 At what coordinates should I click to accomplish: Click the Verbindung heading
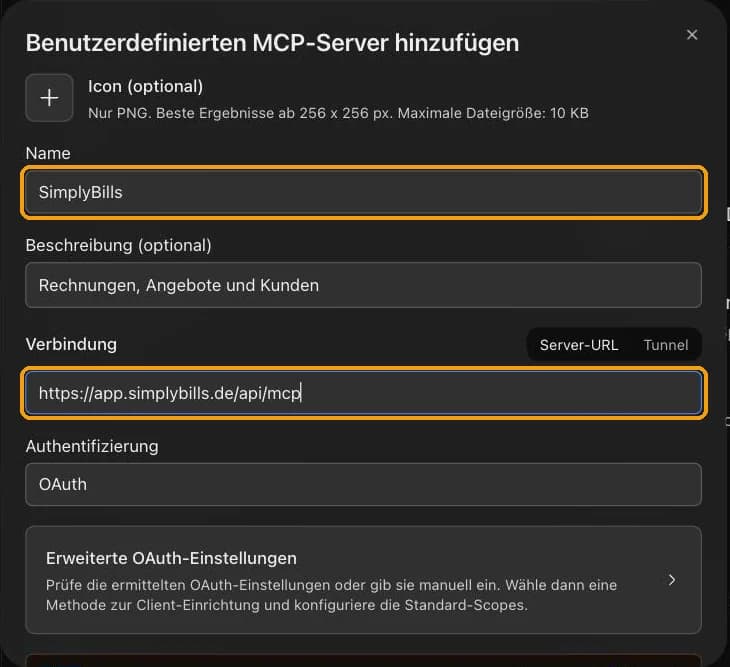(71, 344)
